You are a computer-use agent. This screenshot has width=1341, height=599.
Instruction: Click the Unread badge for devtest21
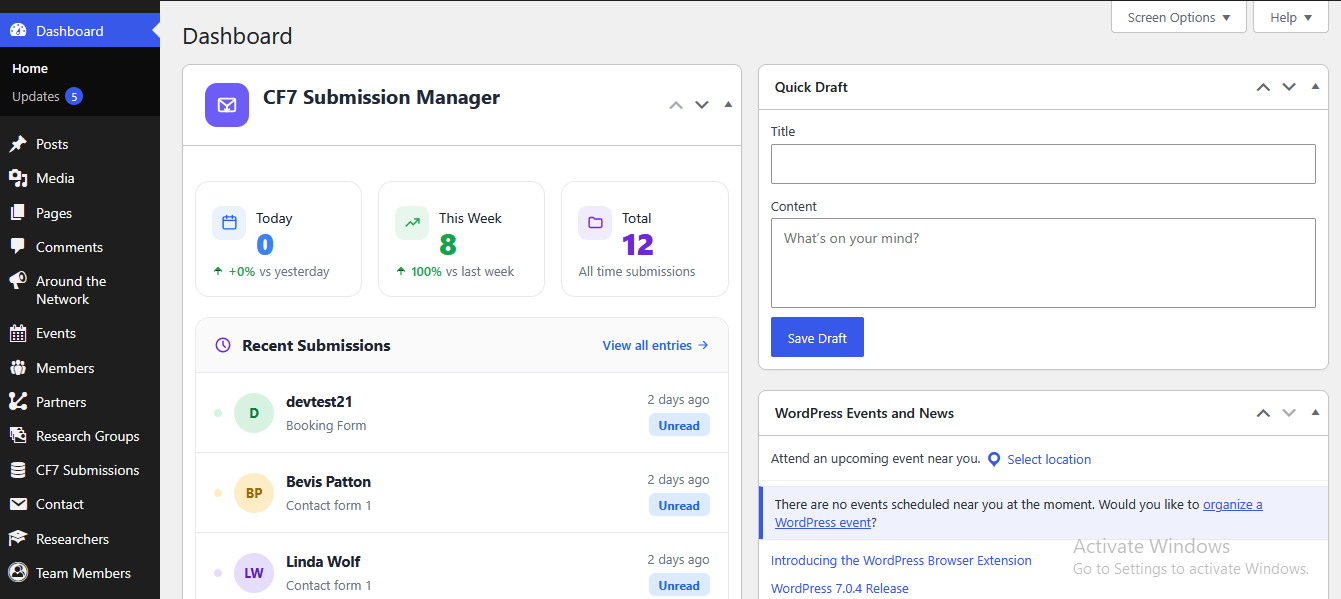tap(679, 425)
